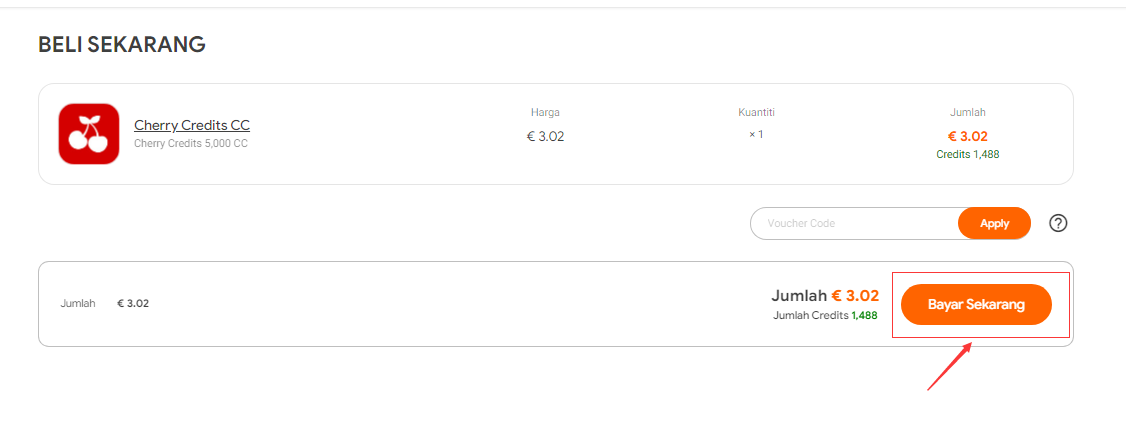1126x425 pixels.
Task: Click the red cherry product icon
Action: pos(88,134)
